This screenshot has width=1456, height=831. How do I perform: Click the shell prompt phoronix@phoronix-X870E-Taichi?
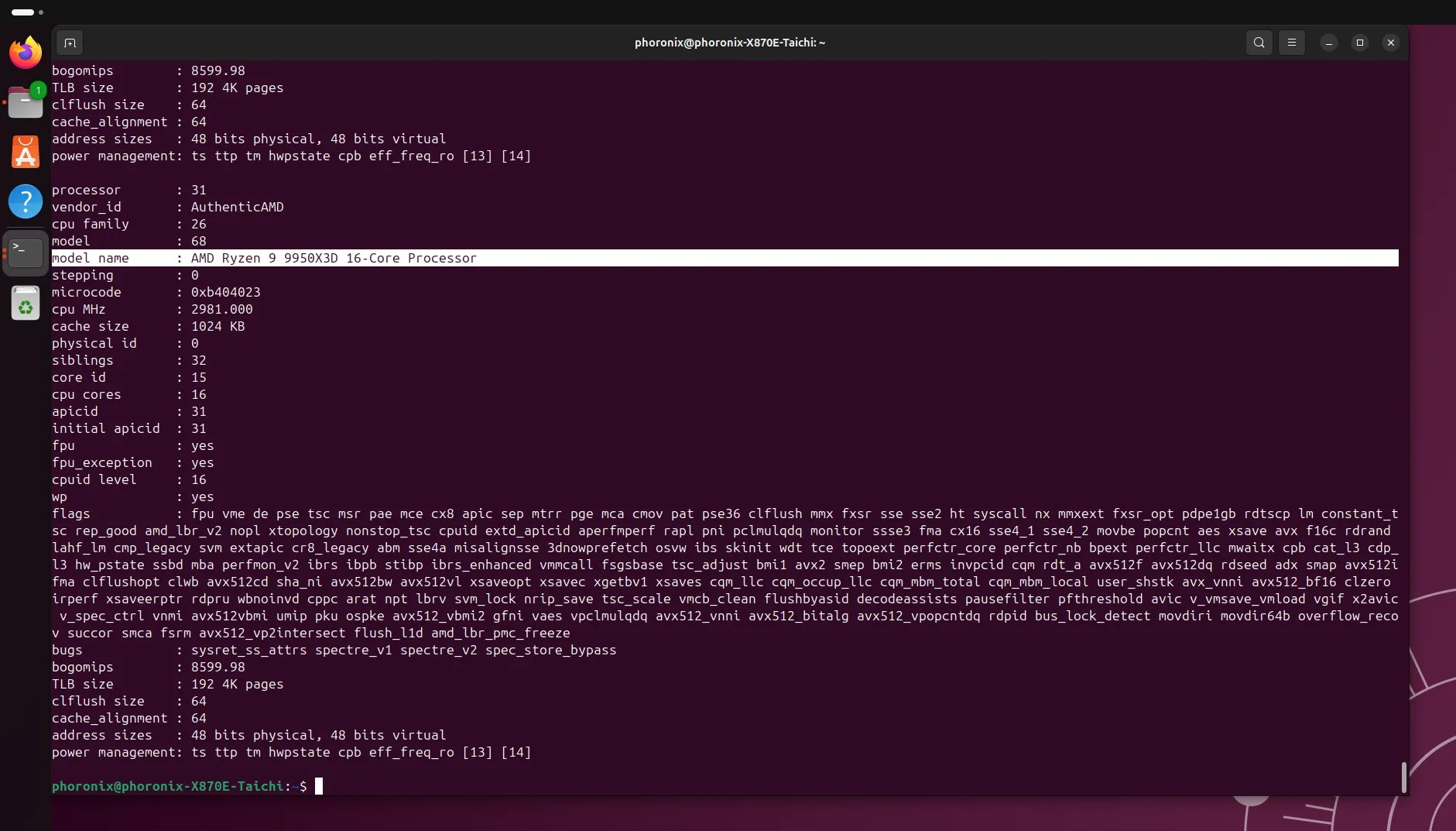point(168,786)
